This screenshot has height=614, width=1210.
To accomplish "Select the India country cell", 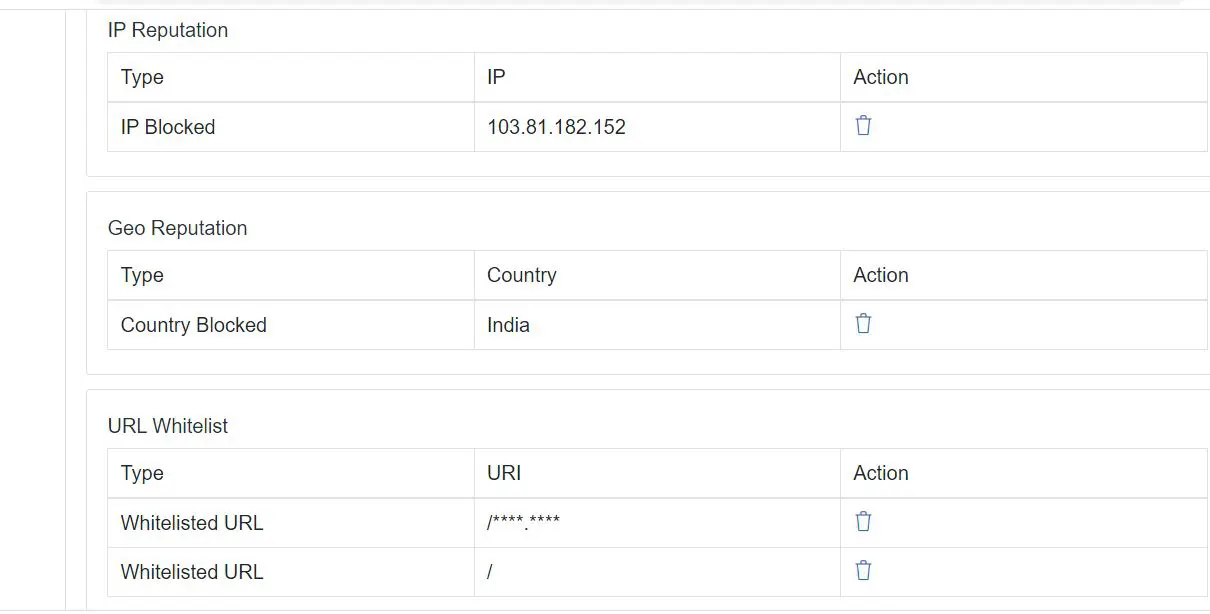I will click(508, 325).
